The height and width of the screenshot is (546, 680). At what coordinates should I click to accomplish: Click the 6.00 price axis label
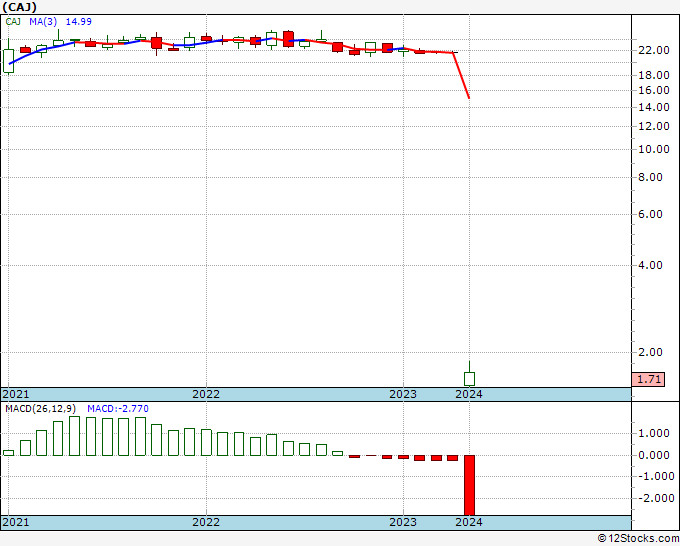tap(651, 214)
